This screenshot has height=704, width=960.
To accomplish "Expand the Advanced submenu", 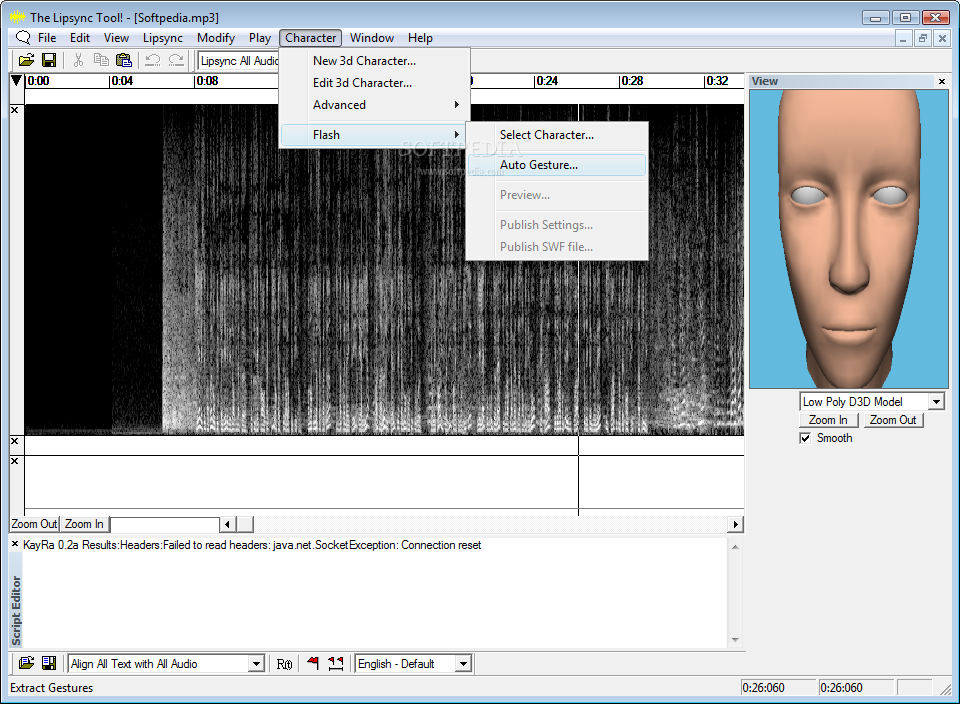I will (375, 105).
